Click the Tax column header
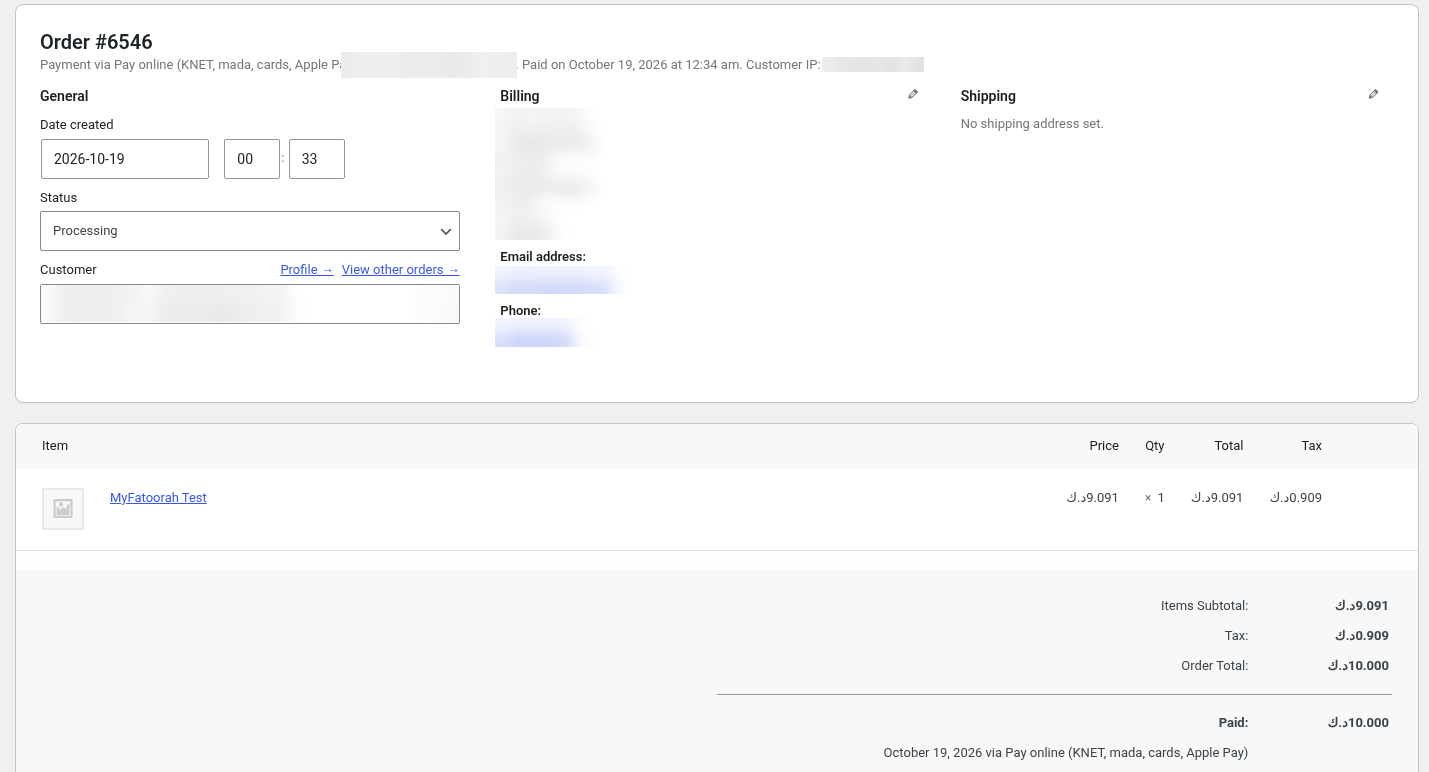This screenshot has width=1429, height=772. (1312, 446)
